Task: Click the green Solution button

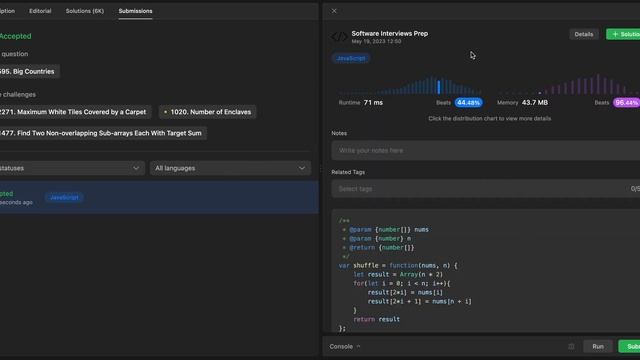Action: point(624,34)
